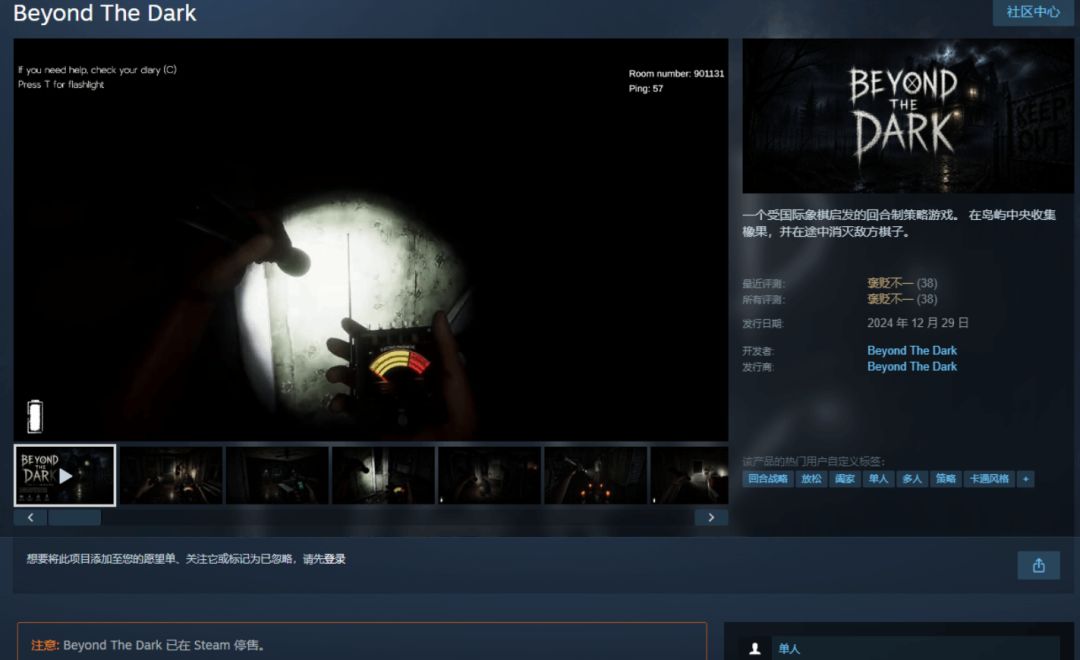Screen dimensions: 1080x660
Task: Play the Beyond The Dark trailer thumbnail
Action: pos(65,475)
